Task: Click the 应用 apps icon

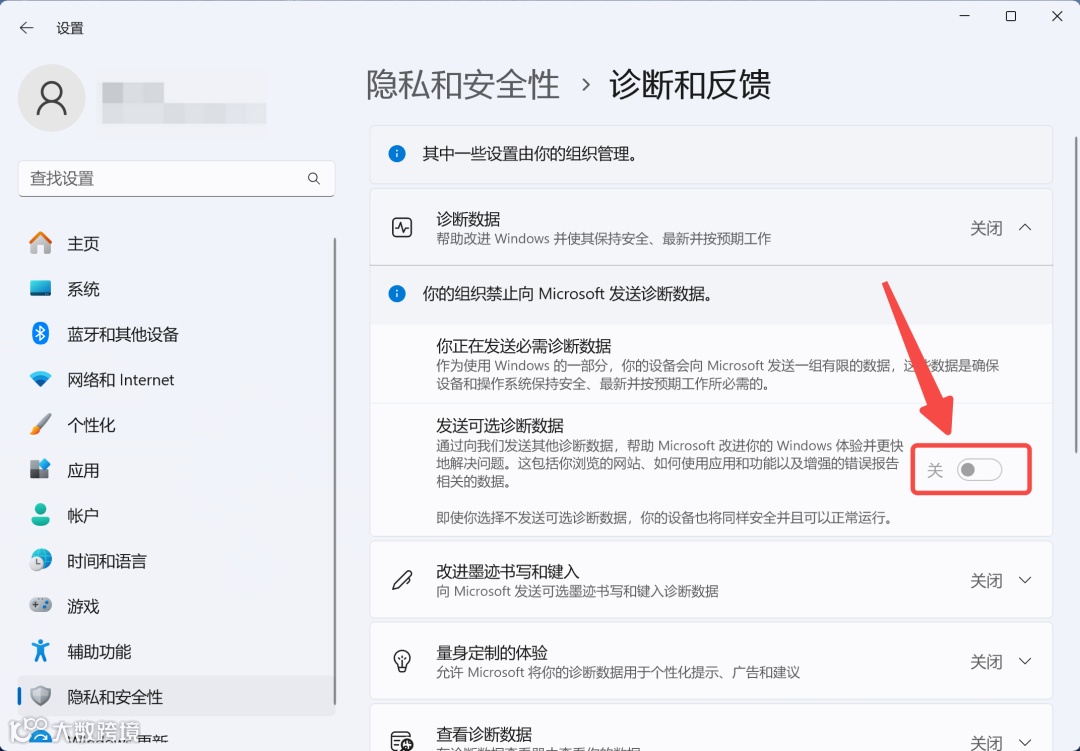Action: click(41, 470)
